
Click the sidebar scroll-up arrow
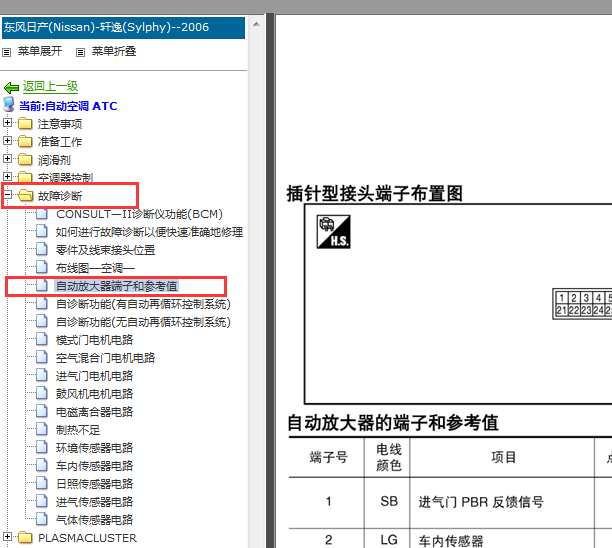[x=256, y=24]
